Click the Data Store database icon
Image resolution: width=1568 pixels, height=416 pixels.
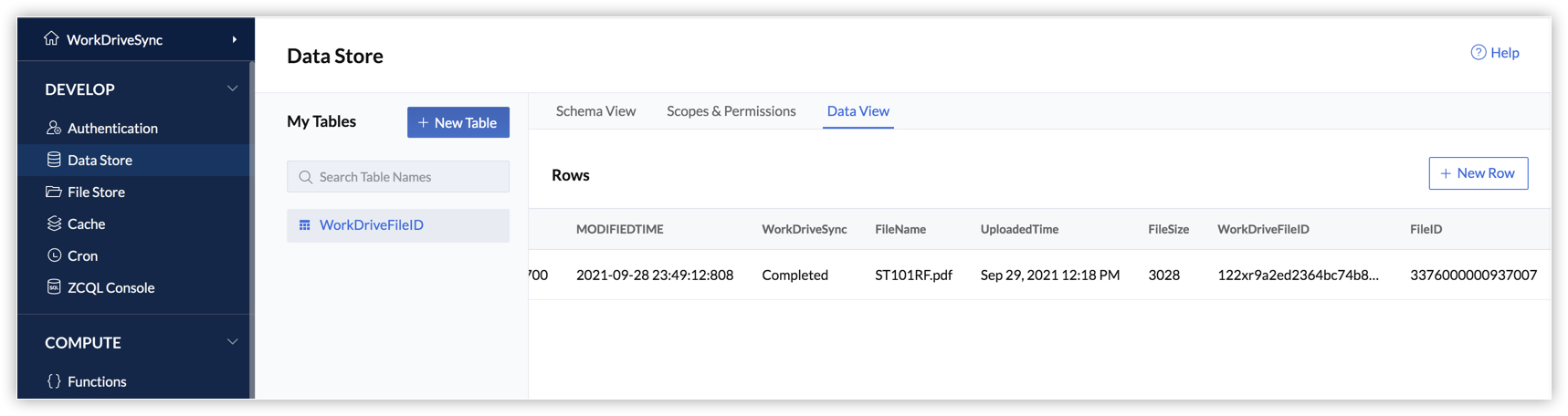click(54, 160)
